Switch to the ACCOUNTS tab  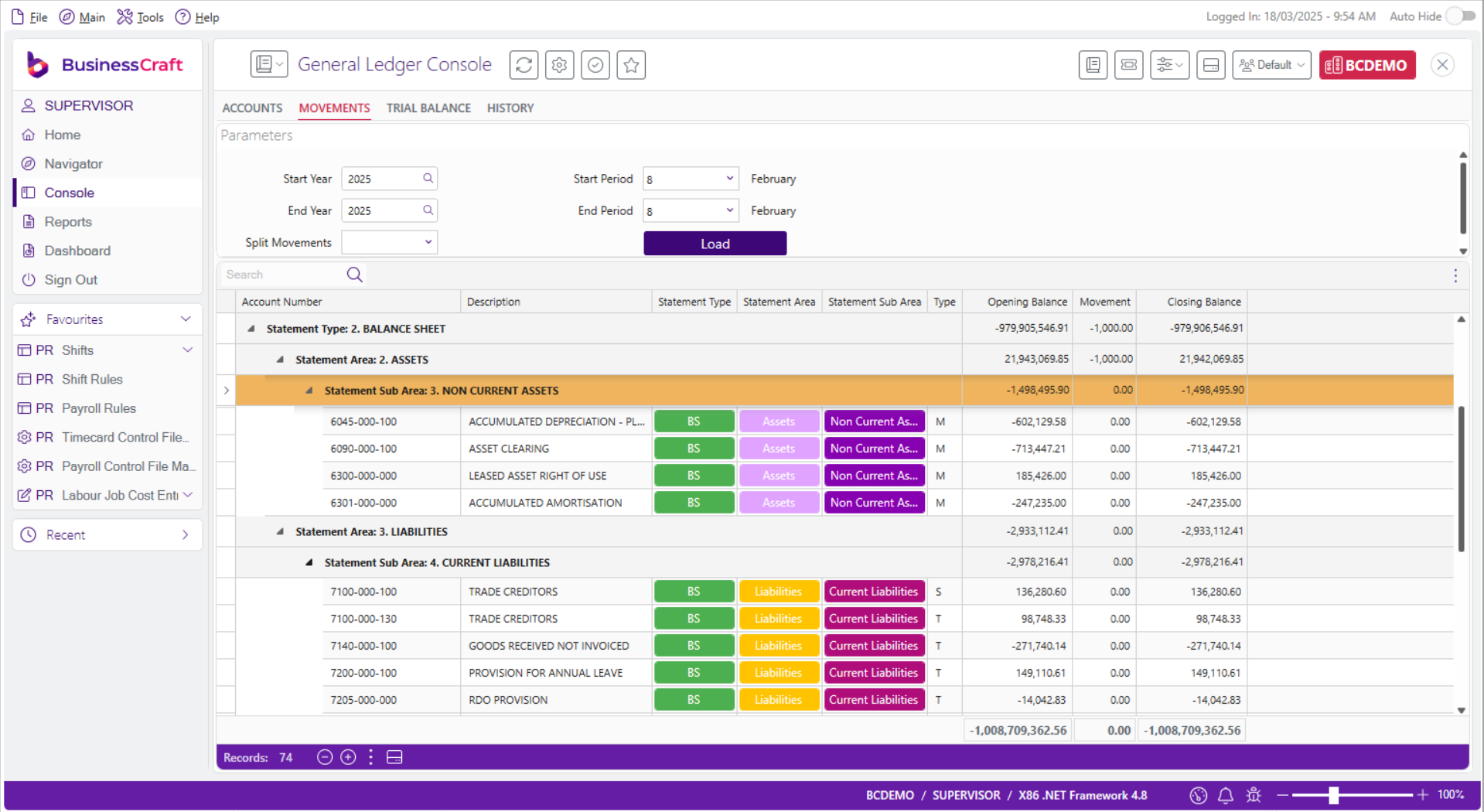252,108
